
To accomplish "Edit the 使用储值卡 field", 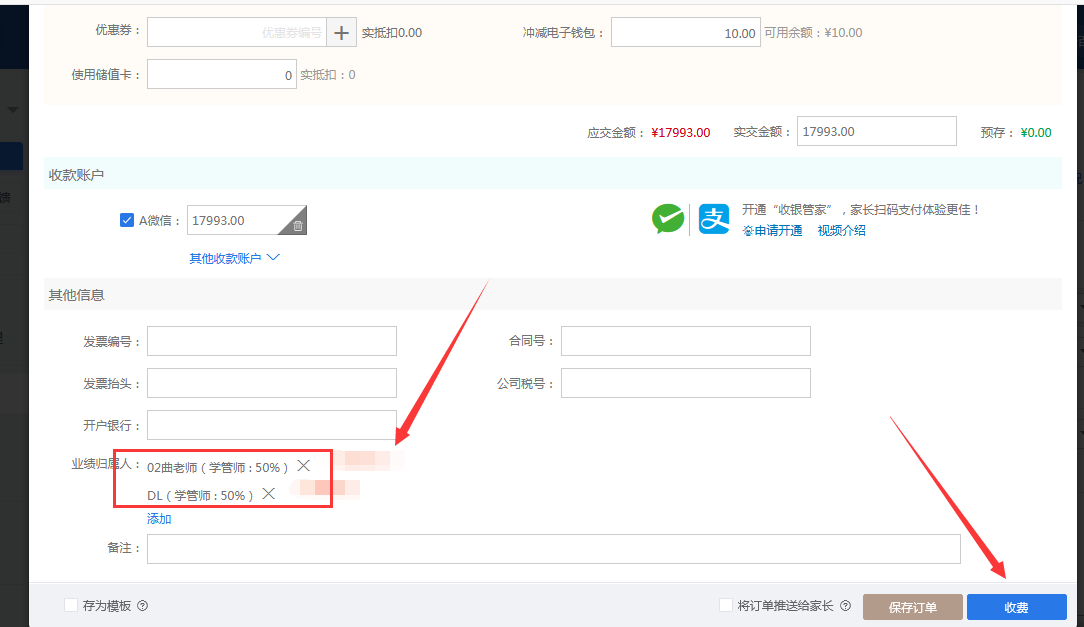I will (222, 74).
